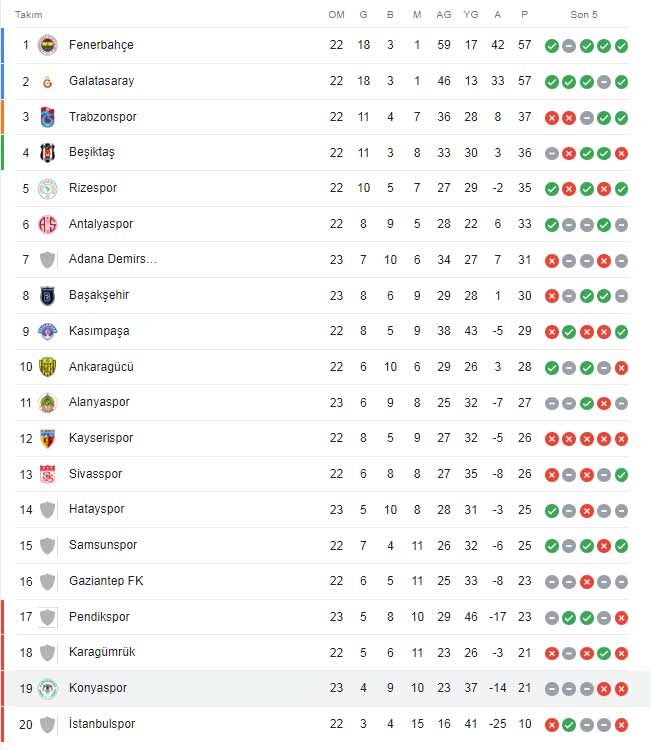Click the Ankaragücü yellow crest
Screen dimensions: 651x750
pos(47,367)
